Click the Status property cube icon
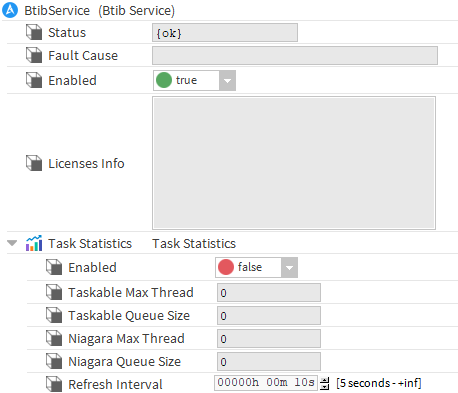 click(34, 32)
